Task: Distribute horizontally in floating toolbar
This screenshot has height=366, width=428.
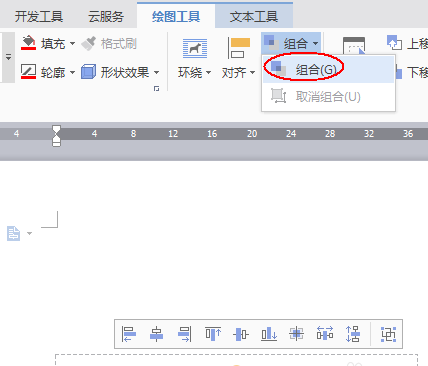Action: click(x=325, y=334)
